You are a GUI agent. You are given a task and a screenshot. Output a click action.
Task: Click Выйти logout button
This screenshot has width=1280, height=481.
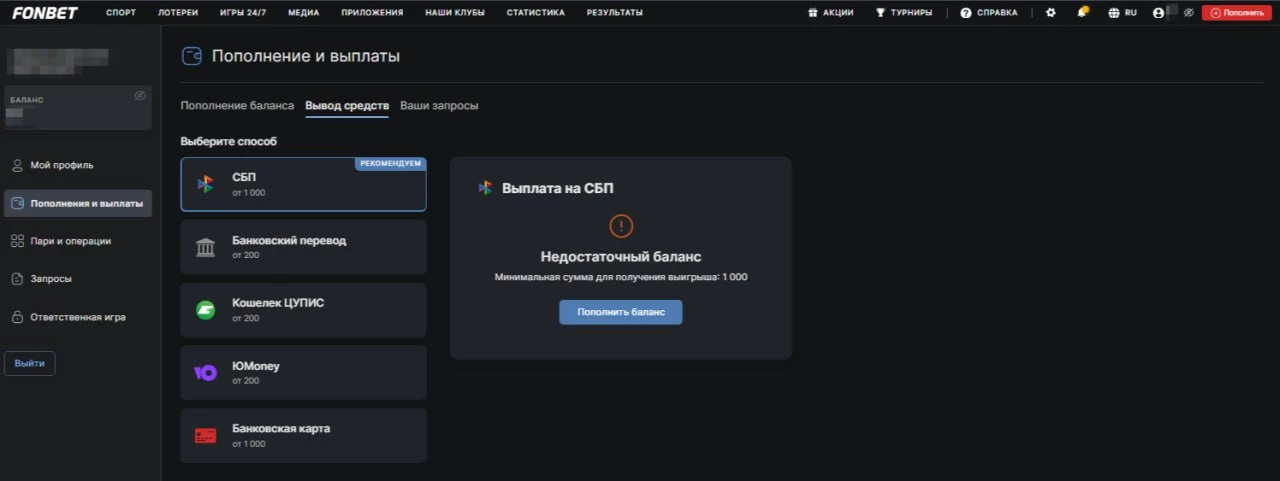(x=30, y=364)
